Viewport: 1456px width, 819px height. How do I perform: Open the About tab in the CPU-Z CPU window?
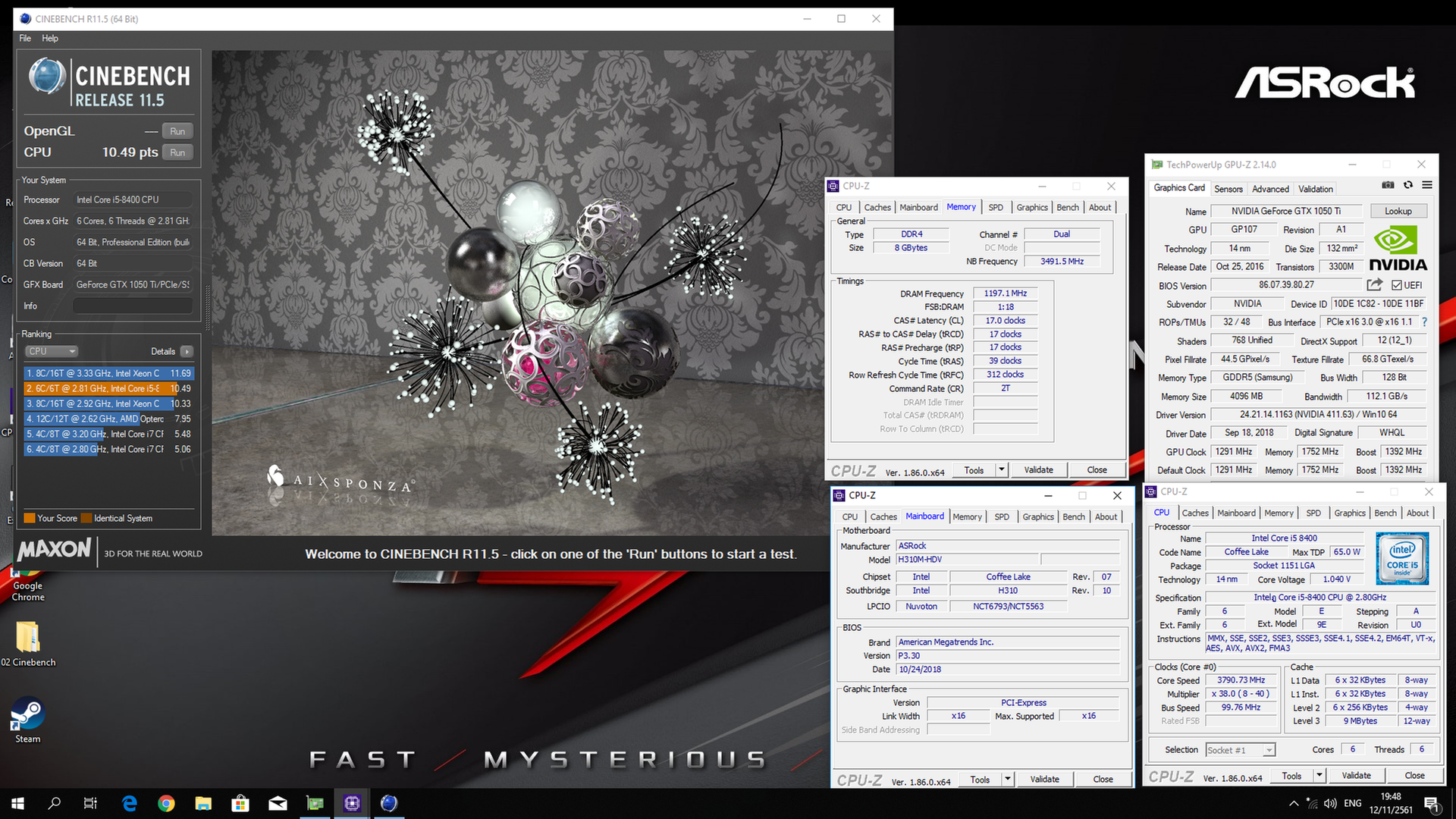tap(1417, 513)
